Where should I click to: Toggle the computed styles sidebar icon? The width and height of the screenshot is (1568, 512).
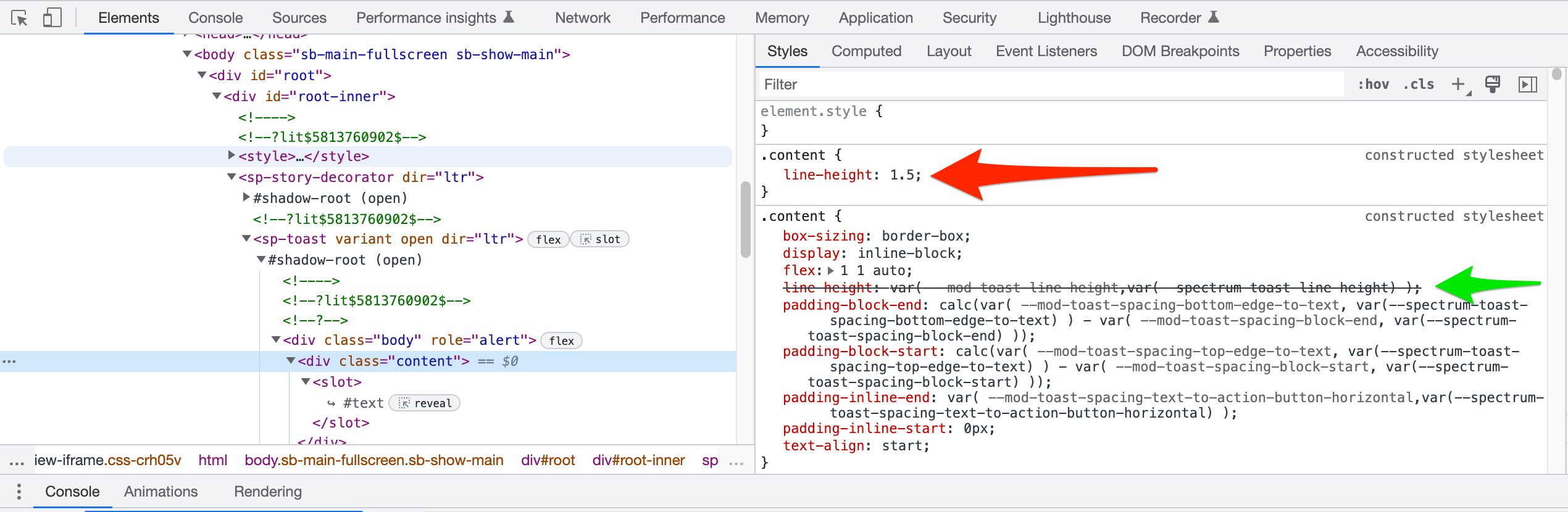pos(1527,85)
